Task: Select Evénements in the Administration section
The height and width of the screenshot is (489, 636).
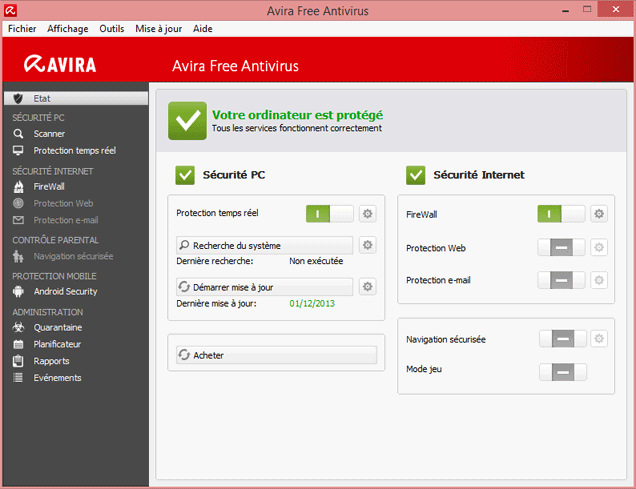Action: (57, 378)
